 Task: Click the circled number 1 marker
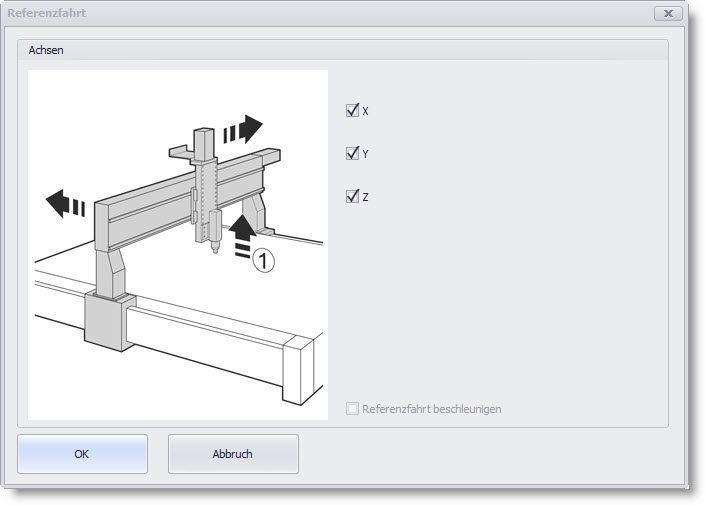click(x=261, y=261)
